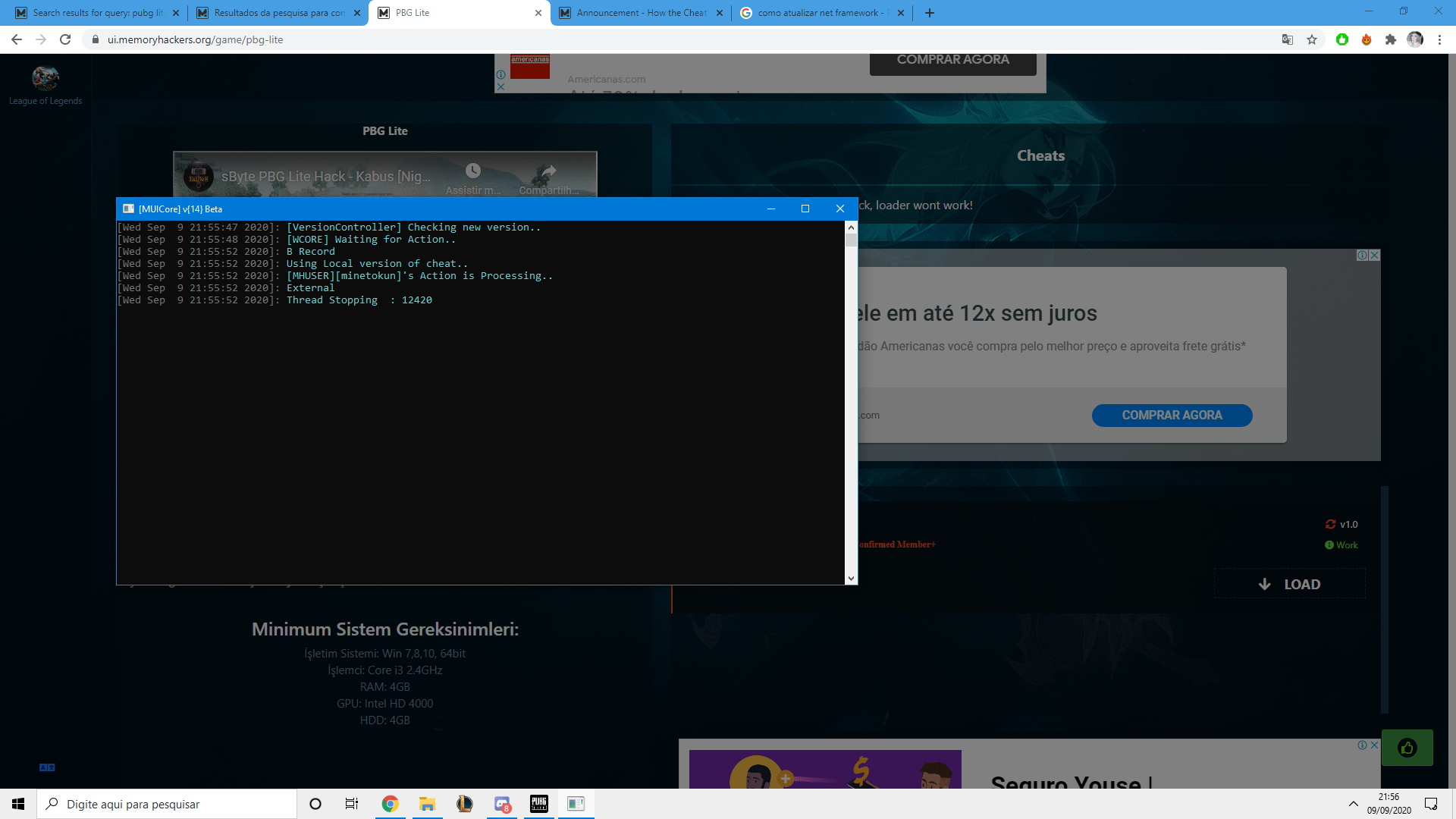
Task: Click the Compartilhar share arrow on video
Action: [548, 171]
